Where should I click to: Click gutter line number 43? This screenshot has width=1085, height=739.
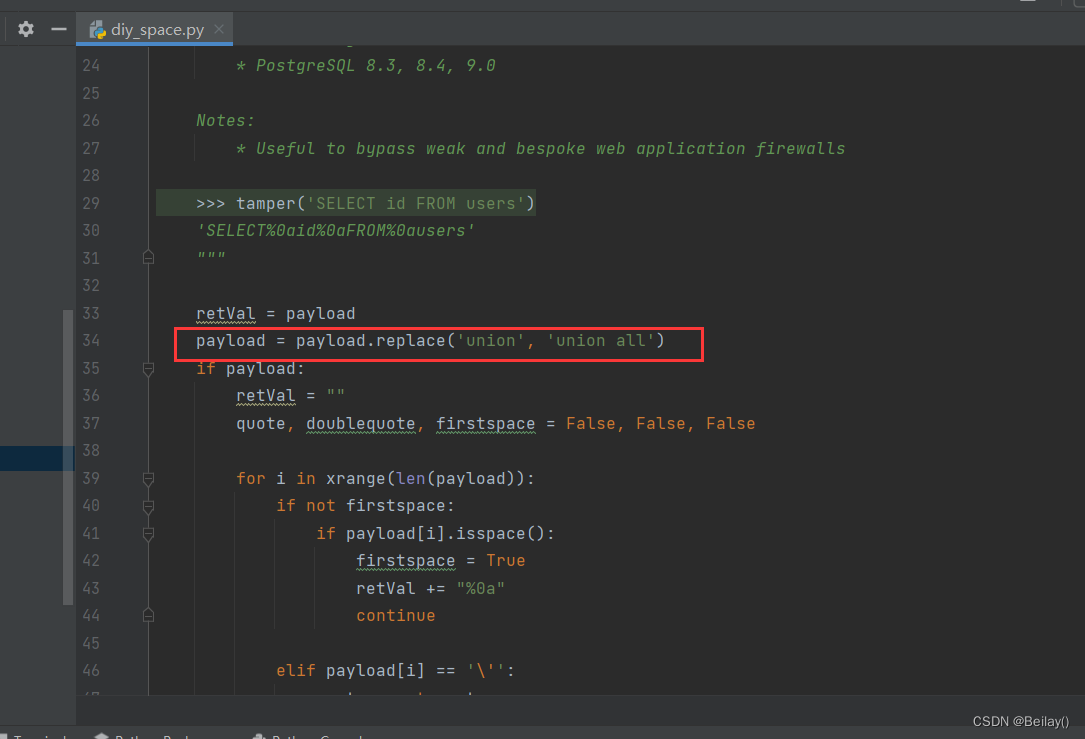point(91,588)
